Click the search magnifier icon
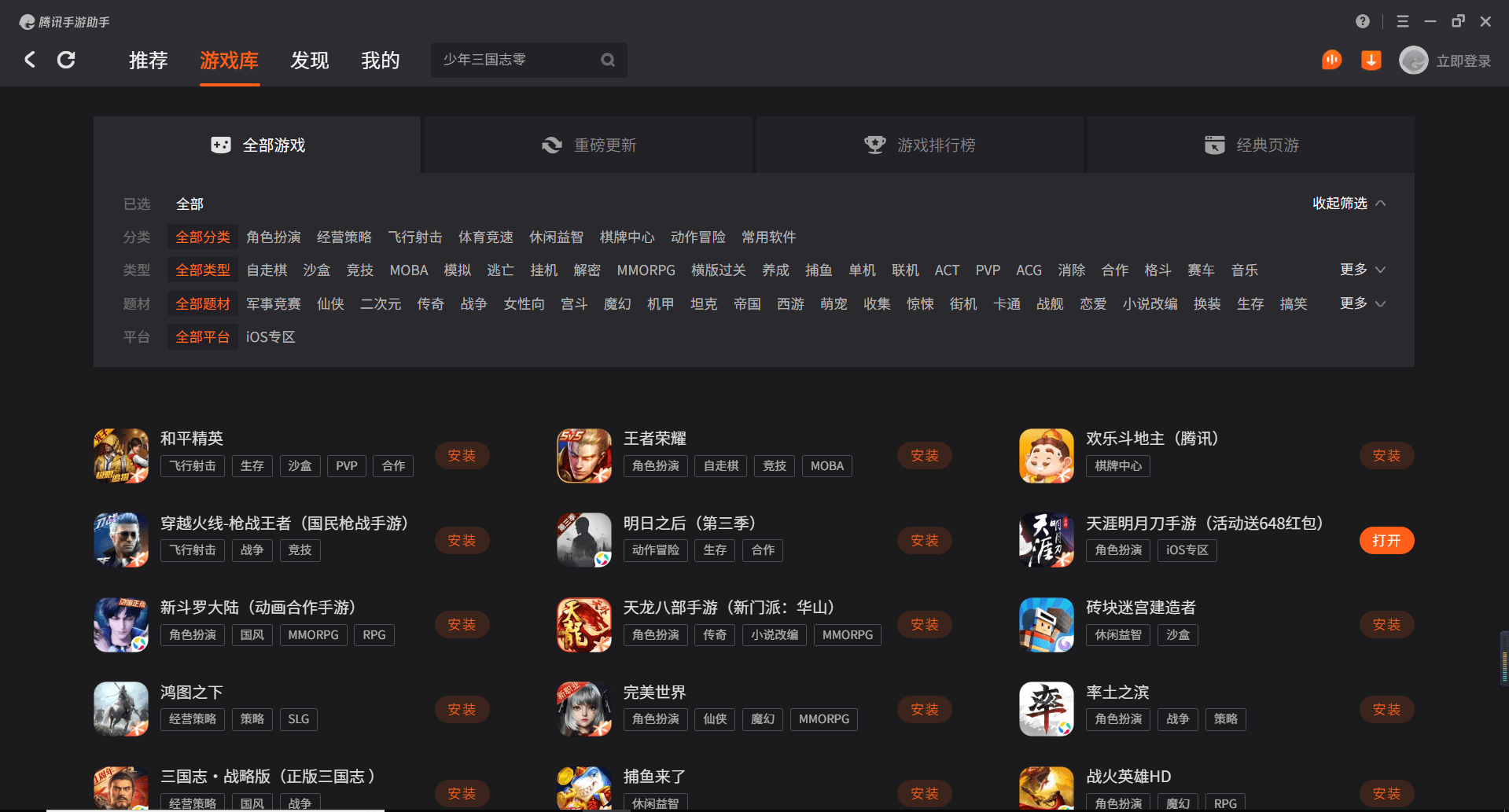 [608, 60]
